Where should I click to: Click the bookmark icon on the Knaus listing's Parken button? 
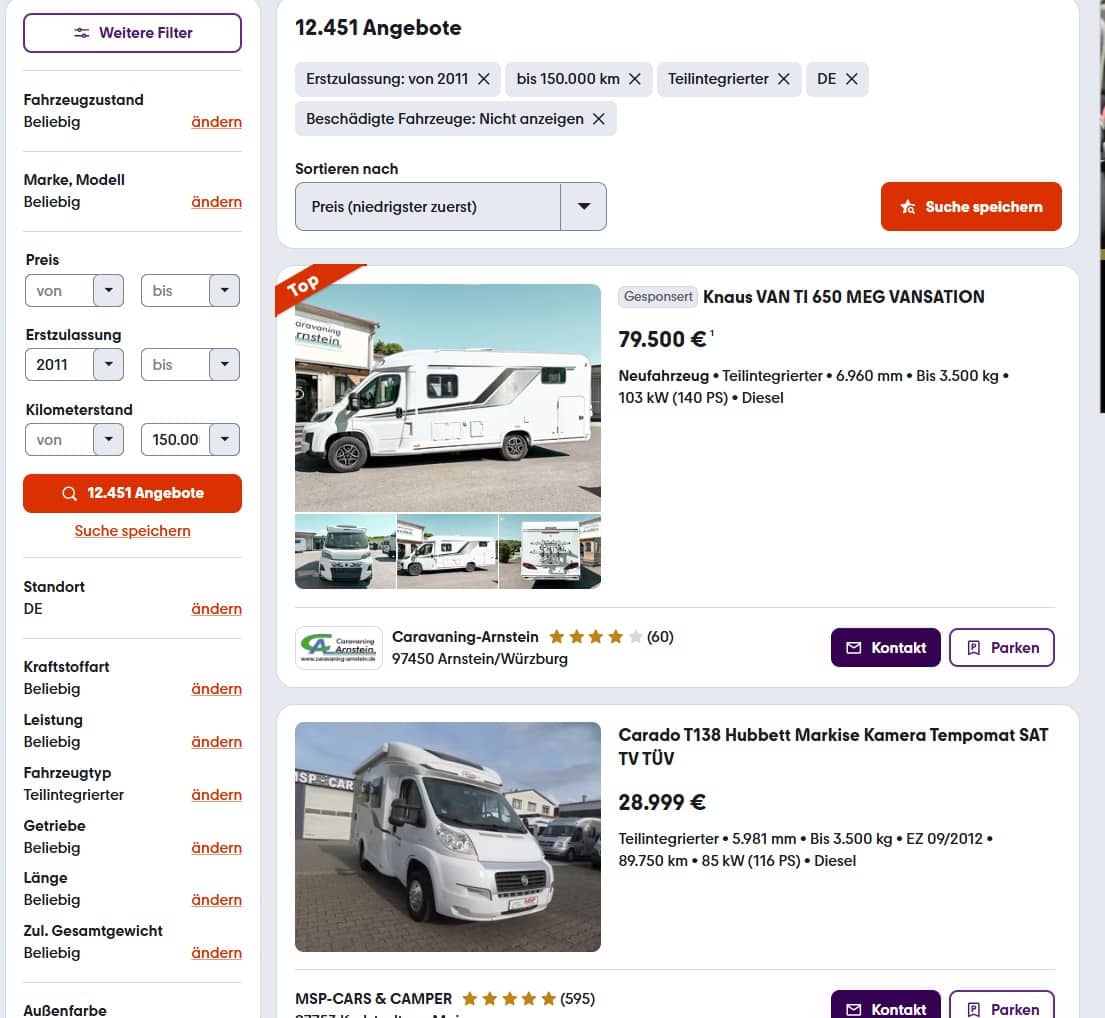(x=974, y=647)
